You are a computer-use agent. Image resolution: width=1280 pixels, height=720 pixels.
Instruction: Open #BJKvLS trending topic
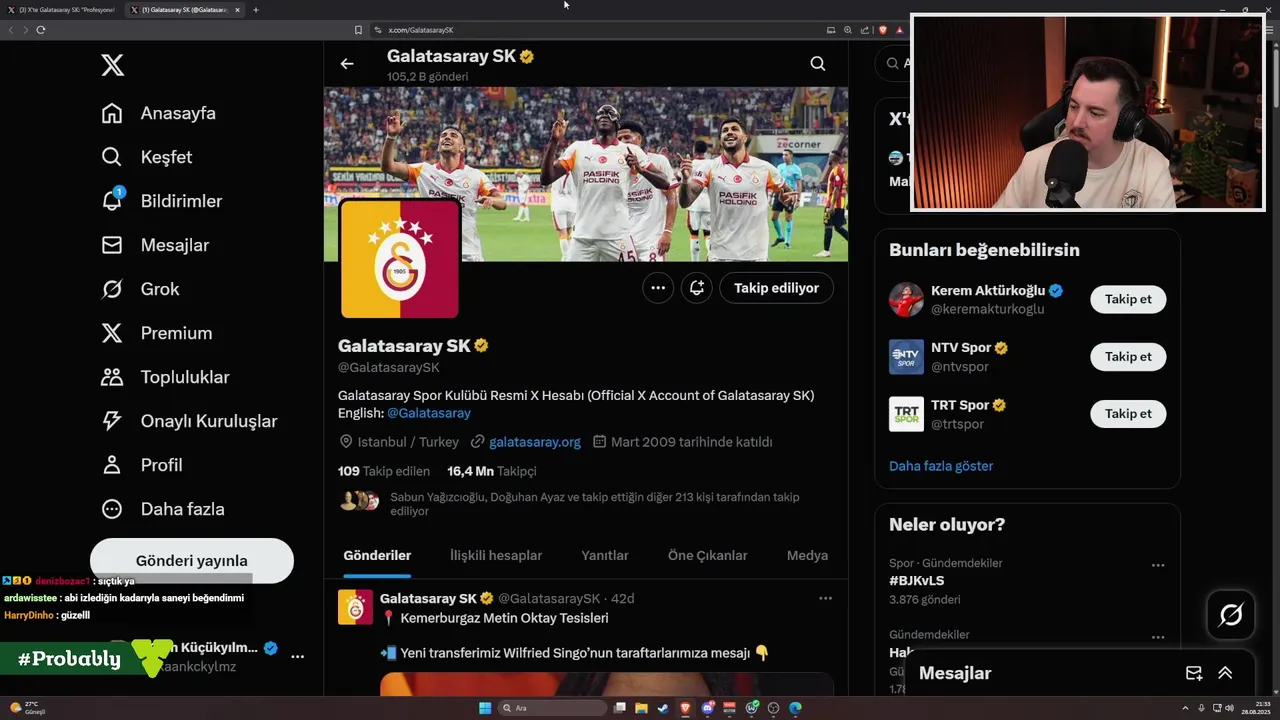pyautogui.click(x=917, y=580)
